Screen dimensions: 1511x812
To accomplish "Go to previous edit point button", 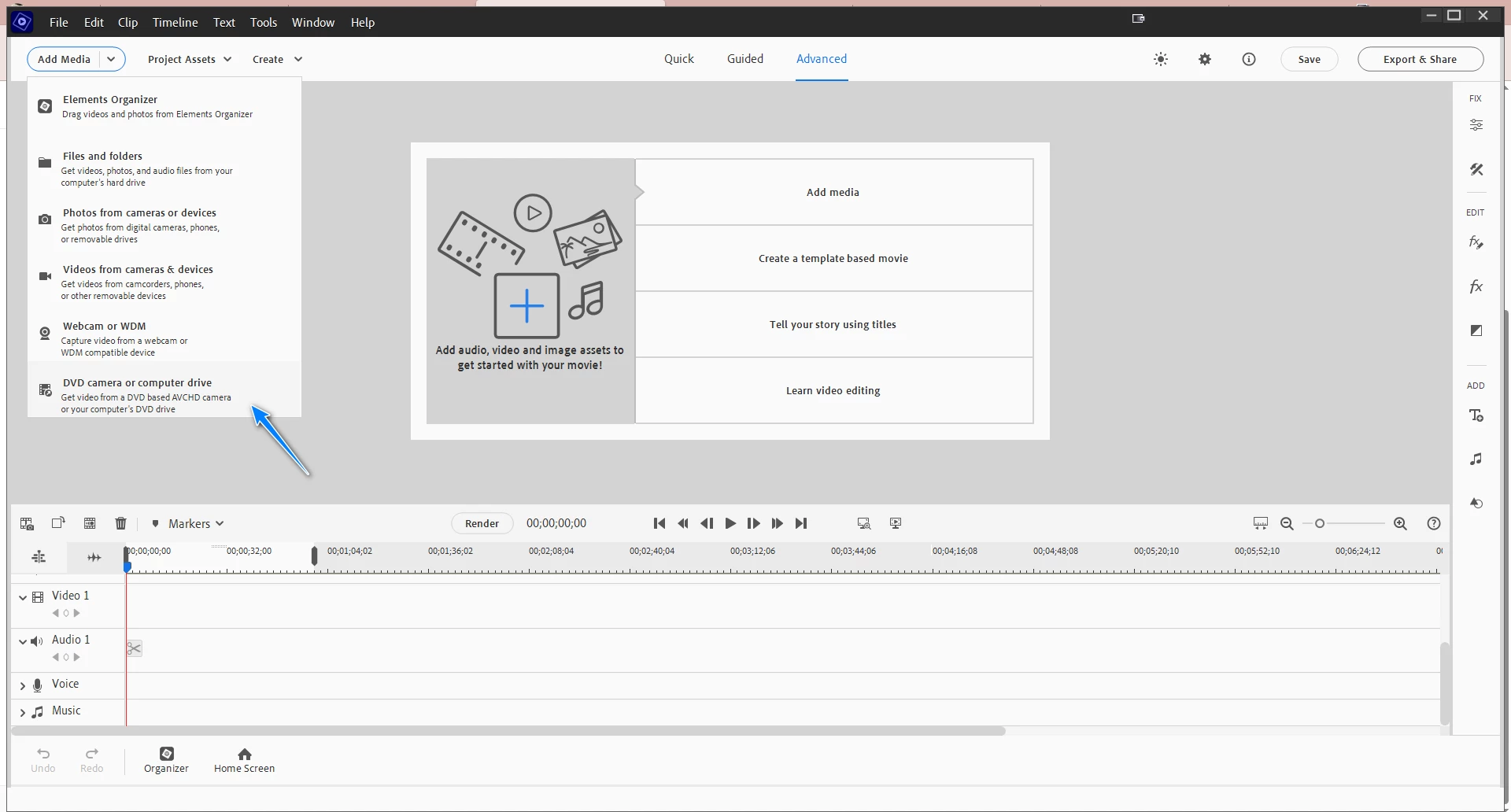I will [x=659, y=523].
